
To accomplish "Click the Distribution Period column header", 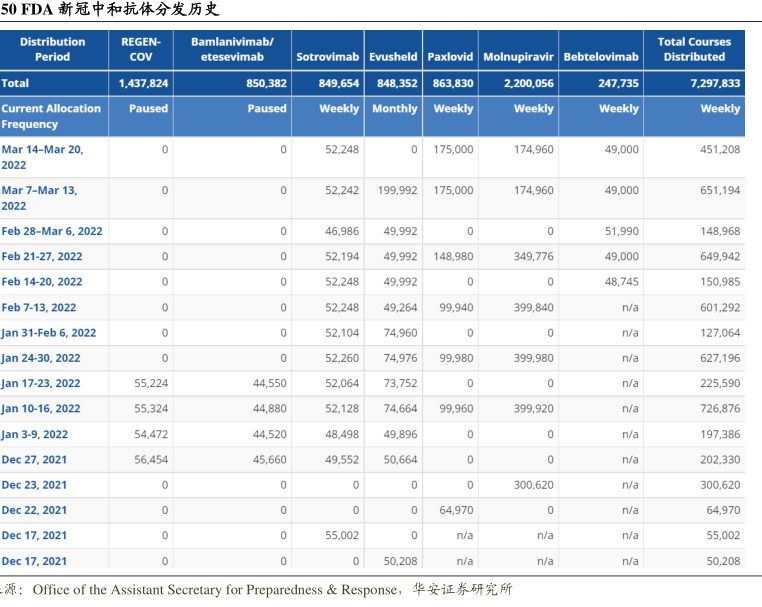I will point(53,49).
